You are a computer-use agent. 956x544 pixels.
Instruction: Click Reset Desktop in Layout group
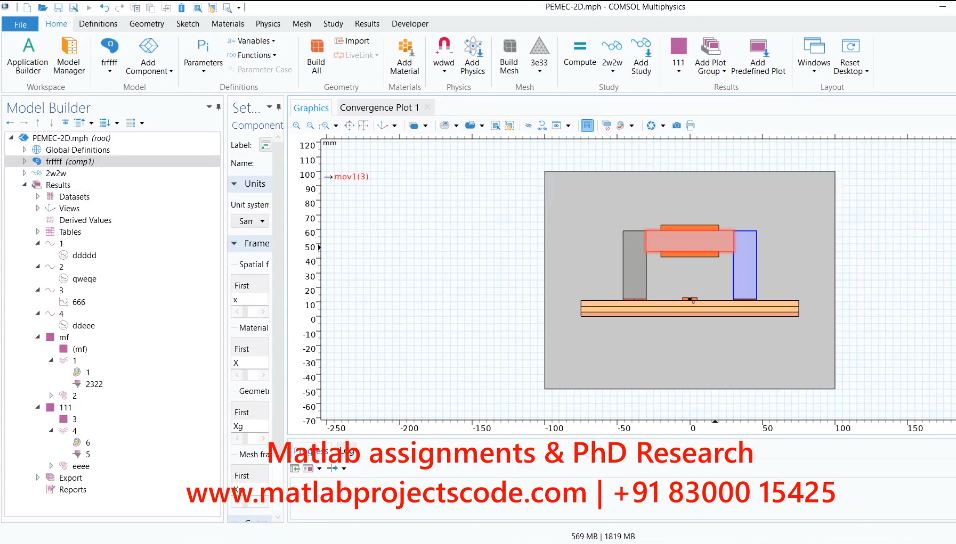(851, 55)
